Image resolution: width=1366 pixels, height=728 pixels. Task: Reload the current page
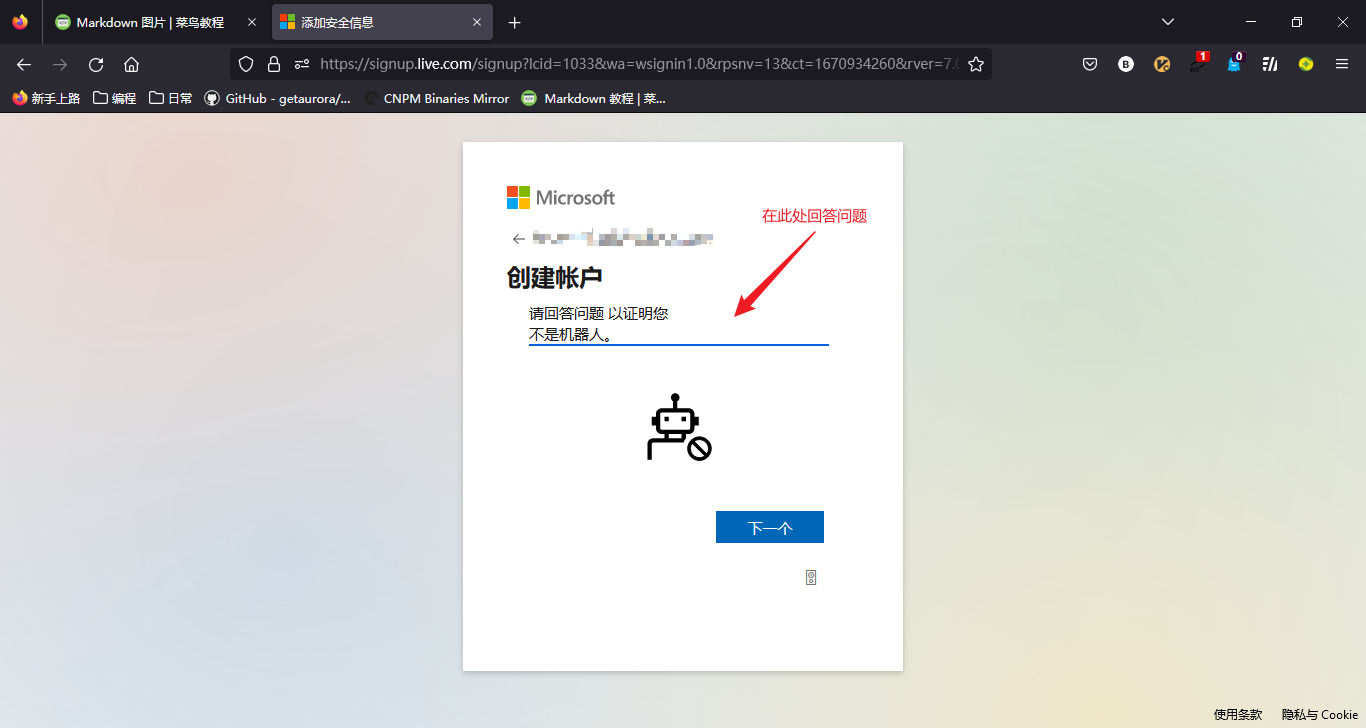coord(96,64)
